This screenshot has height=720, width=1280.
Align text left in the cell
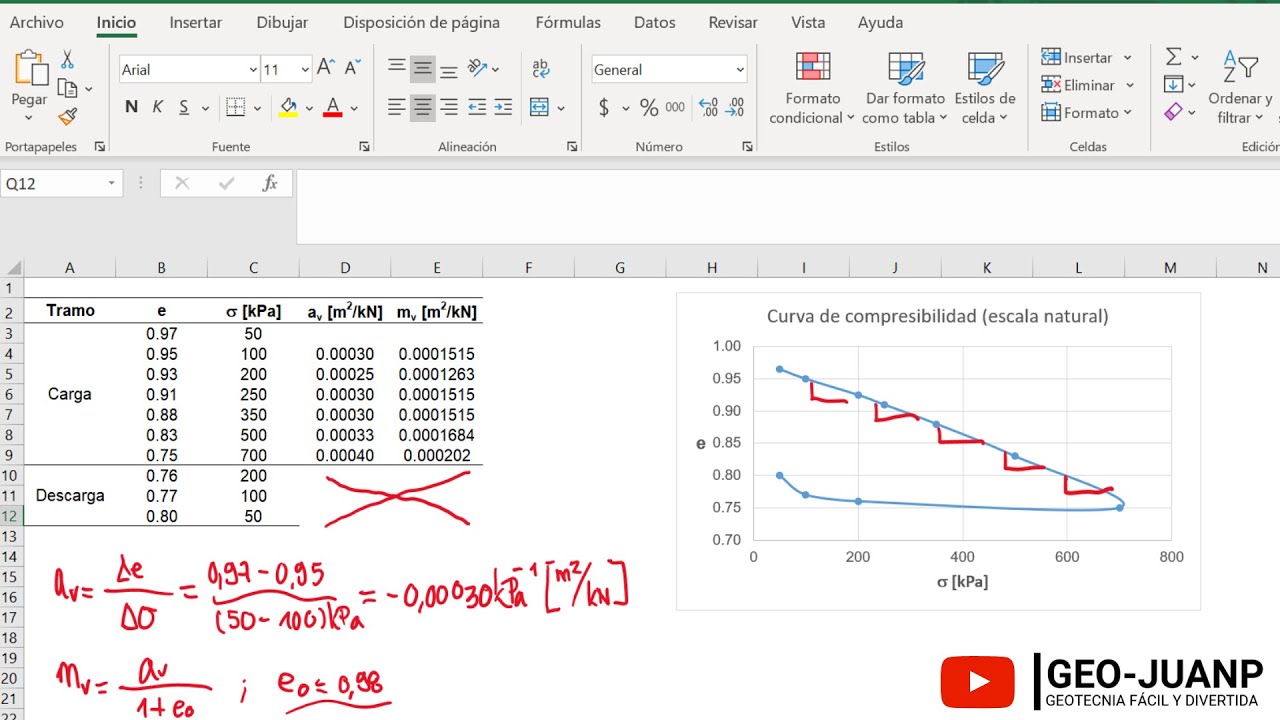click(x=397, y=107)
